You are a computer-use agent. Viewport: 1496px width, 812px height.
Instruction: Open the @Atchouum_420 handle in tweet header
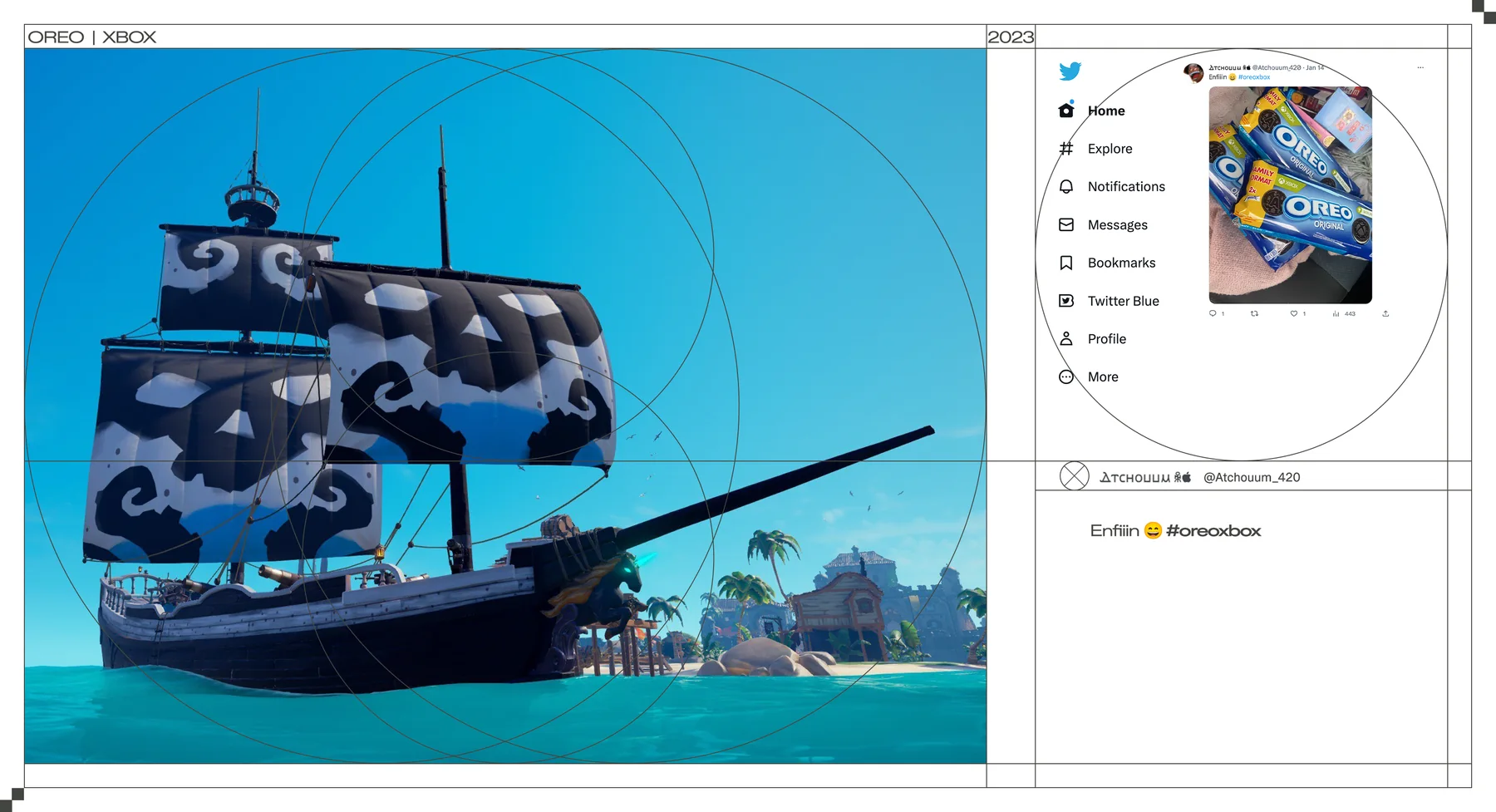click(x=1277, y=67)
